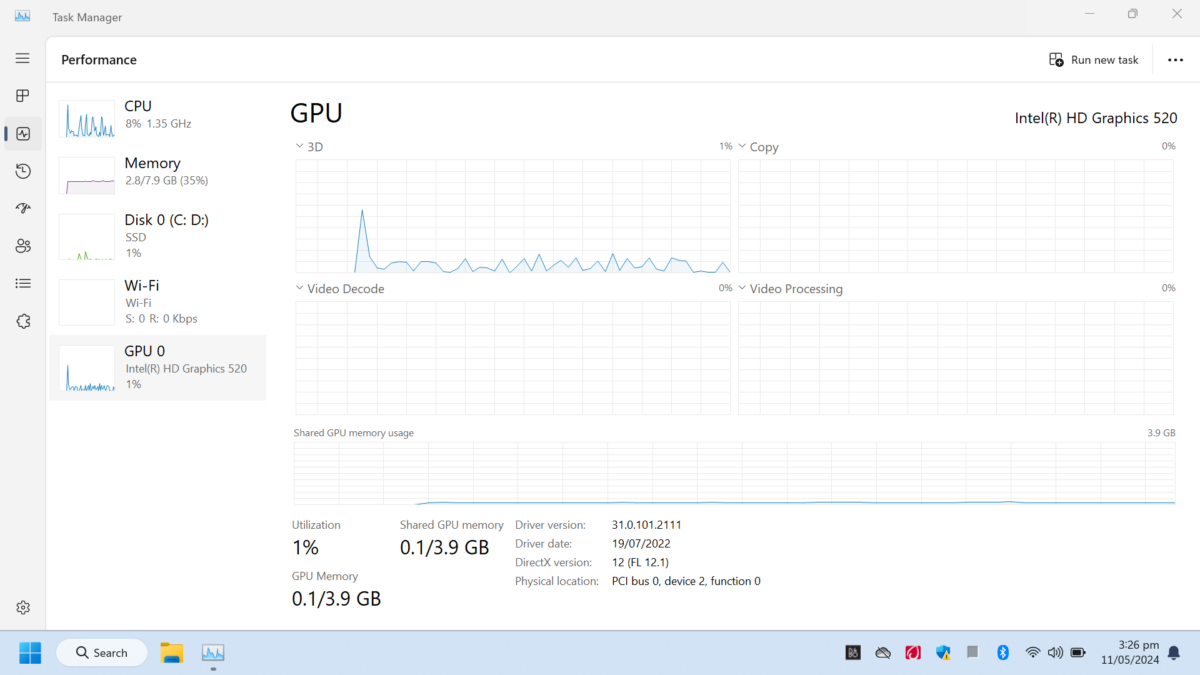The image size is (1200, 675).
Task: Open the App history page icon
Action: coord(23,171)
